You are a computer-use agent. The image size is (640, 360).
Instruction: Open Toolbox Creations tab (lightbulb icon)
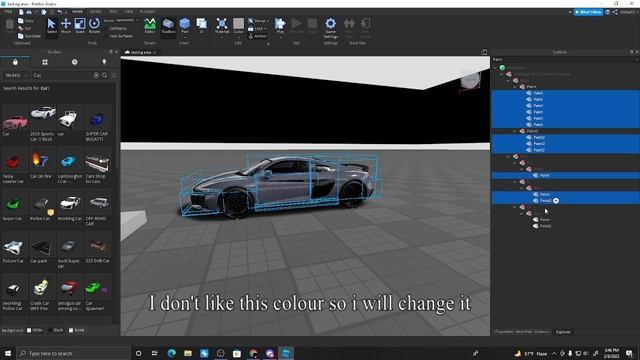(104, 62)
